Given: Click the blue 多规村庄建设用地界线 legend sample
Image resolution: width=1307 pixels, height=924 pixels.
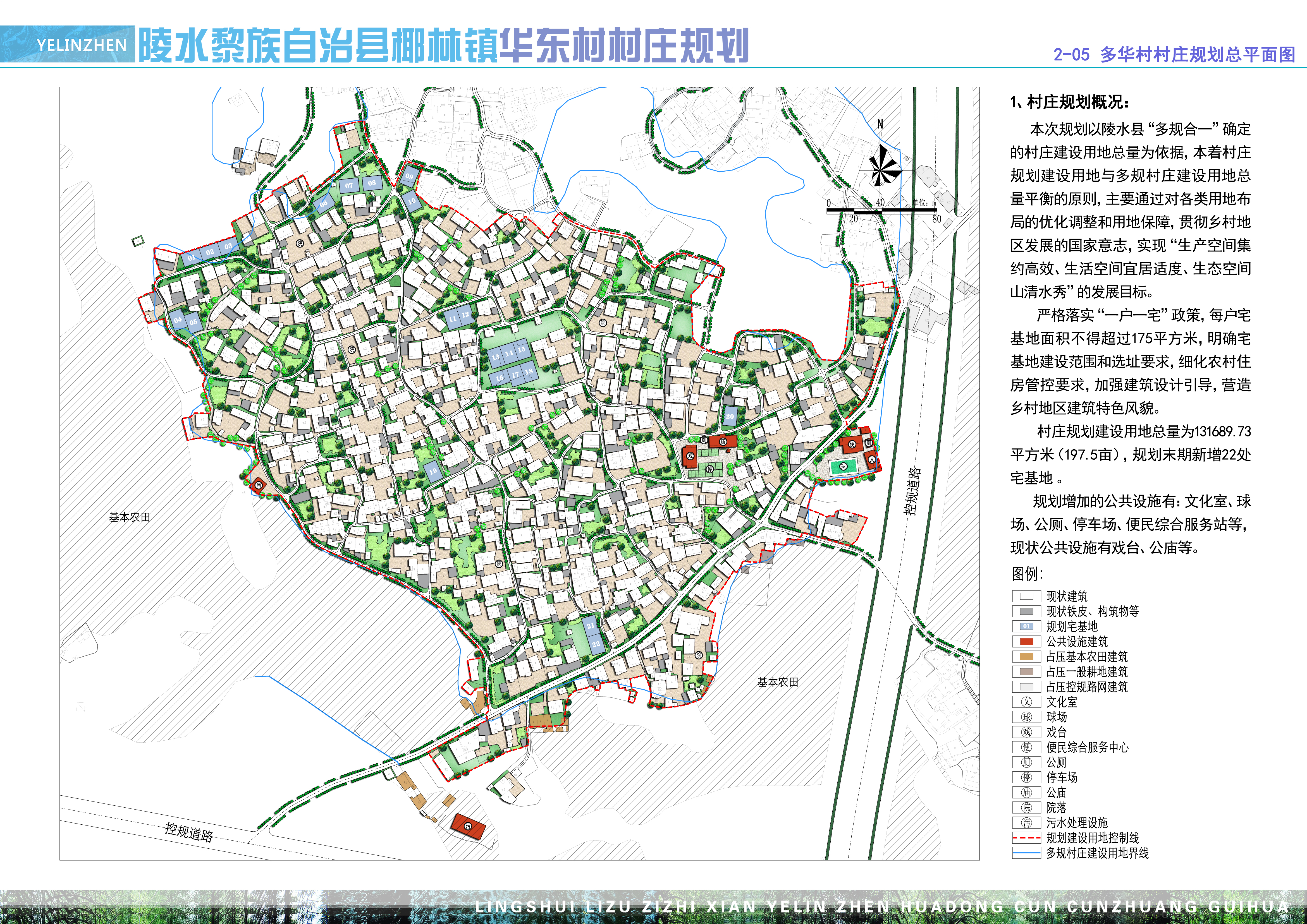Looking at the screenshot, I should (x=1026, y=853).
